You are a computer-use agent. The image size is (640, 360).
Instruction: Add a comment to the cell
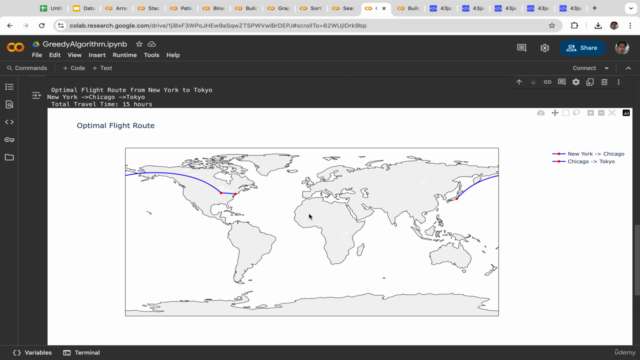[x=562, y=82]
